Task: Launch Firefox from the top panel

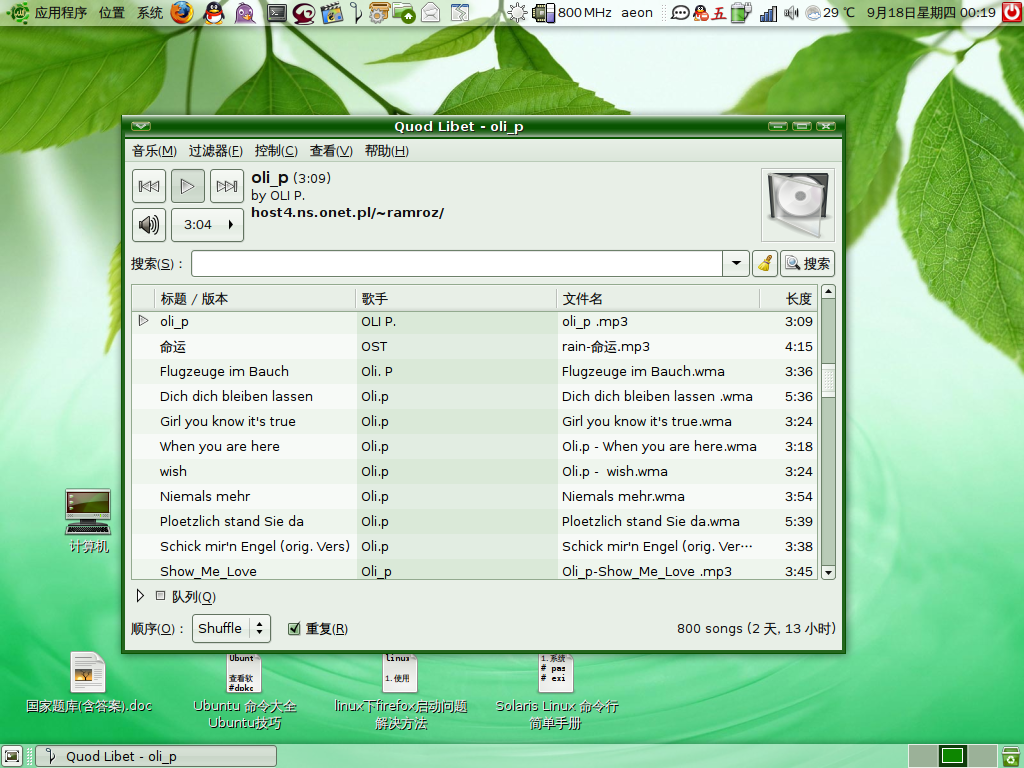Action: (182, 12)
